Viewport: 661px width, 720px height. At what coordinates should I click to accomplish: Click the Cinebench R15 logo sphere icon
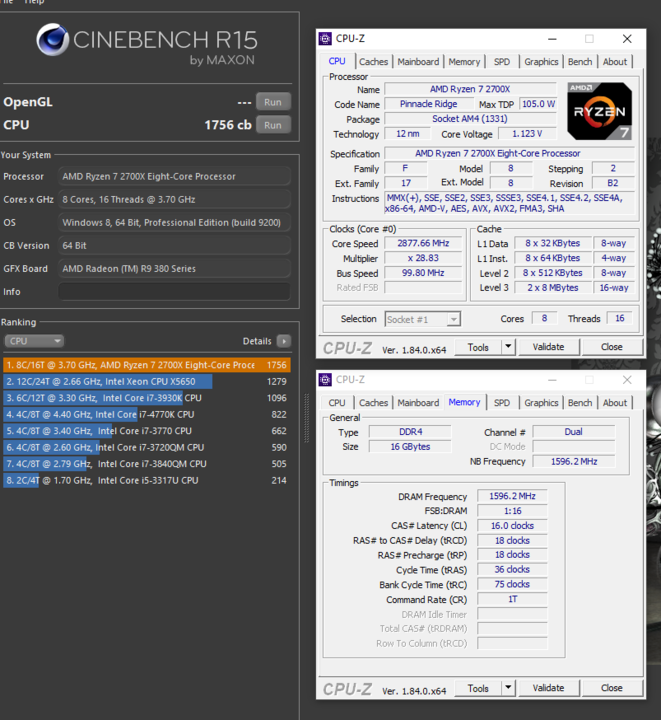pyautogui.click(x=53, y=39)
